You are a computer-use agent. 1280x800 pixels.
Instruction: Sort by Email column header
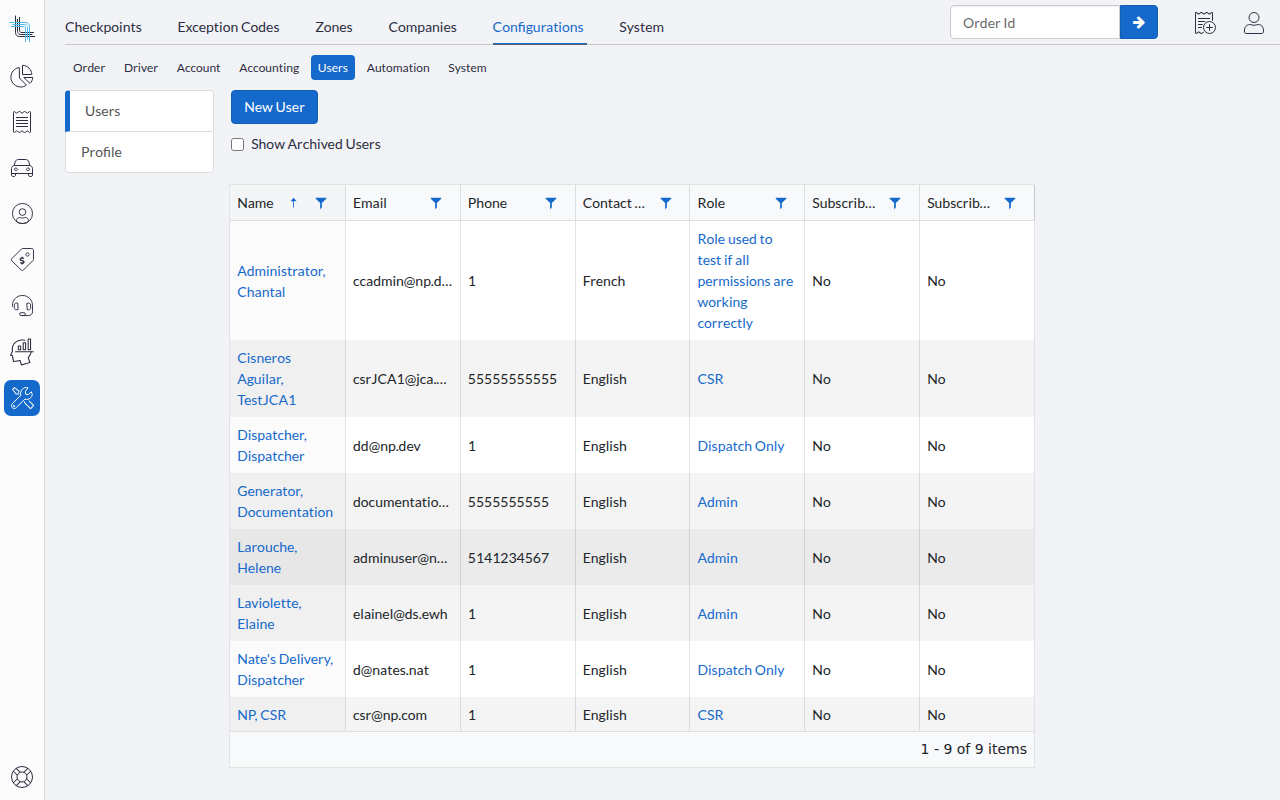370,203
